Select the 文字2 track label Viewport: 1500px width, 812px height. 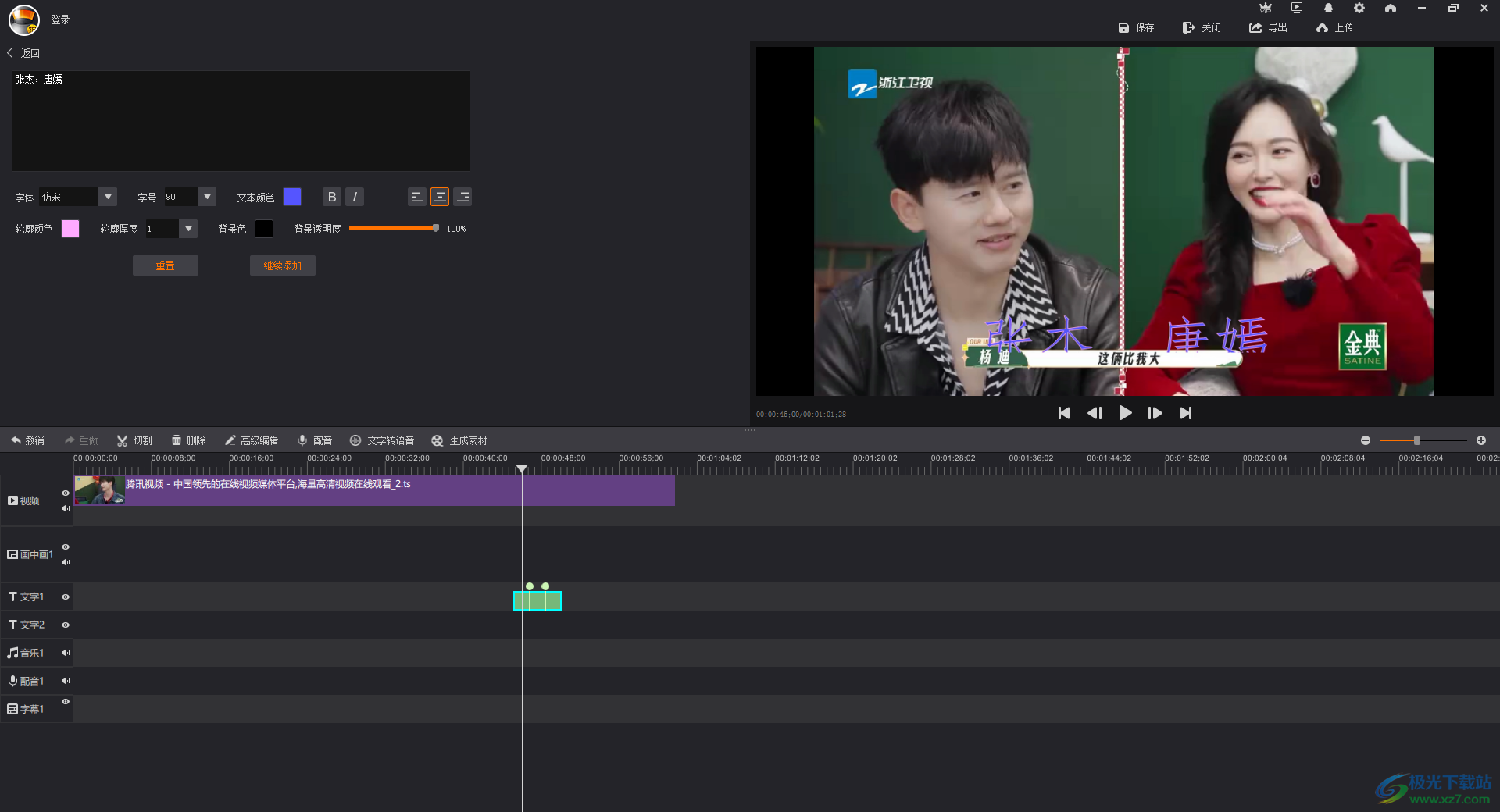tap(27, 625)
